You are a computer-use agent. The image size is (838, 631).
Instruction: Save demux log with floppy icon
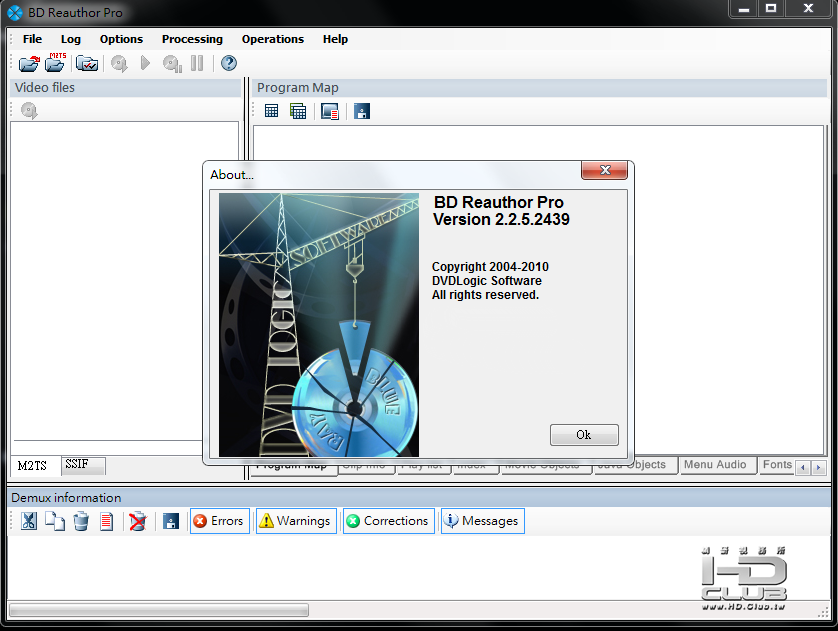[170, 521]
